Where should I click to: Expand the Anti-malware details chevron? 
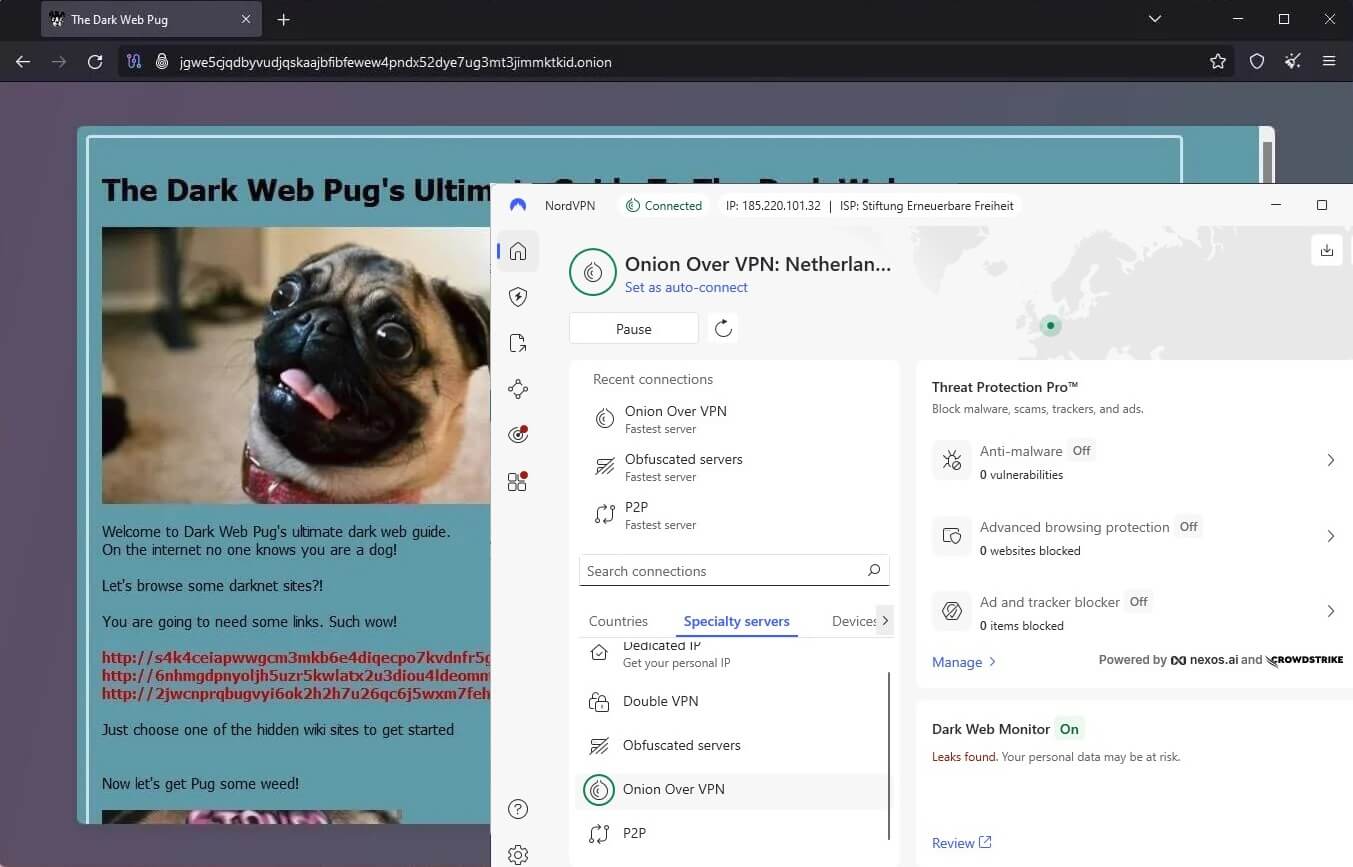point(1330,460)
